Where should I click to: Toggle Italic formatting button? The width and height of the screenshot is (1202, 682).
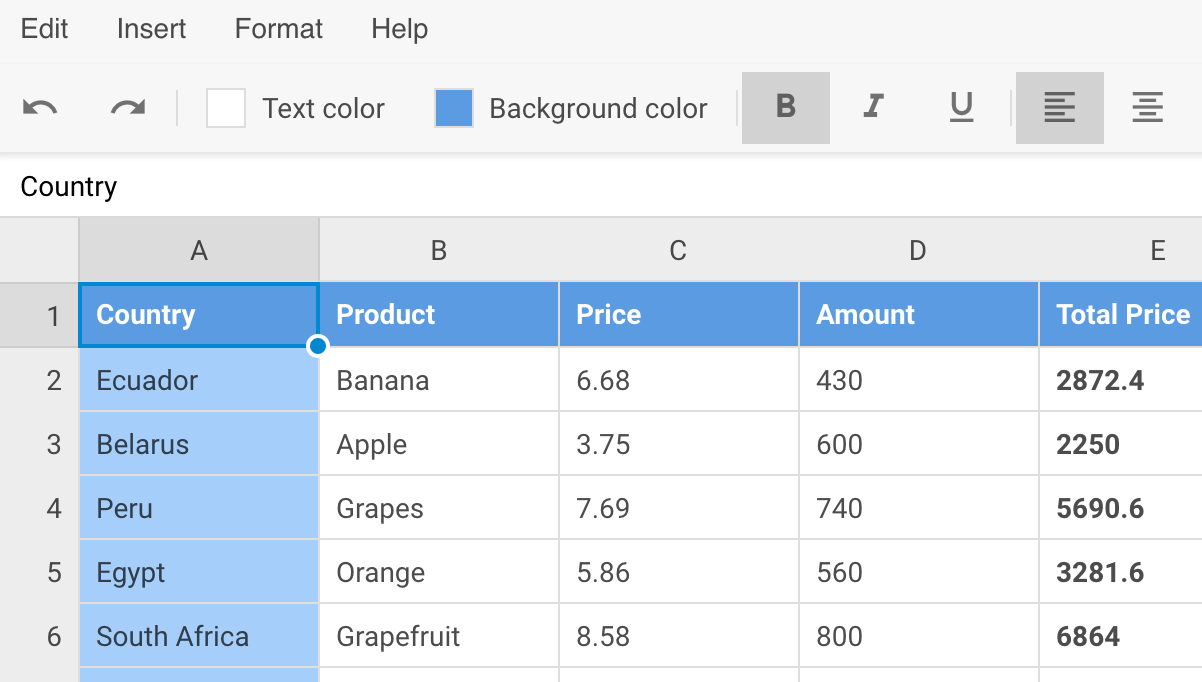pyautogui.click(x=873, y=108)
